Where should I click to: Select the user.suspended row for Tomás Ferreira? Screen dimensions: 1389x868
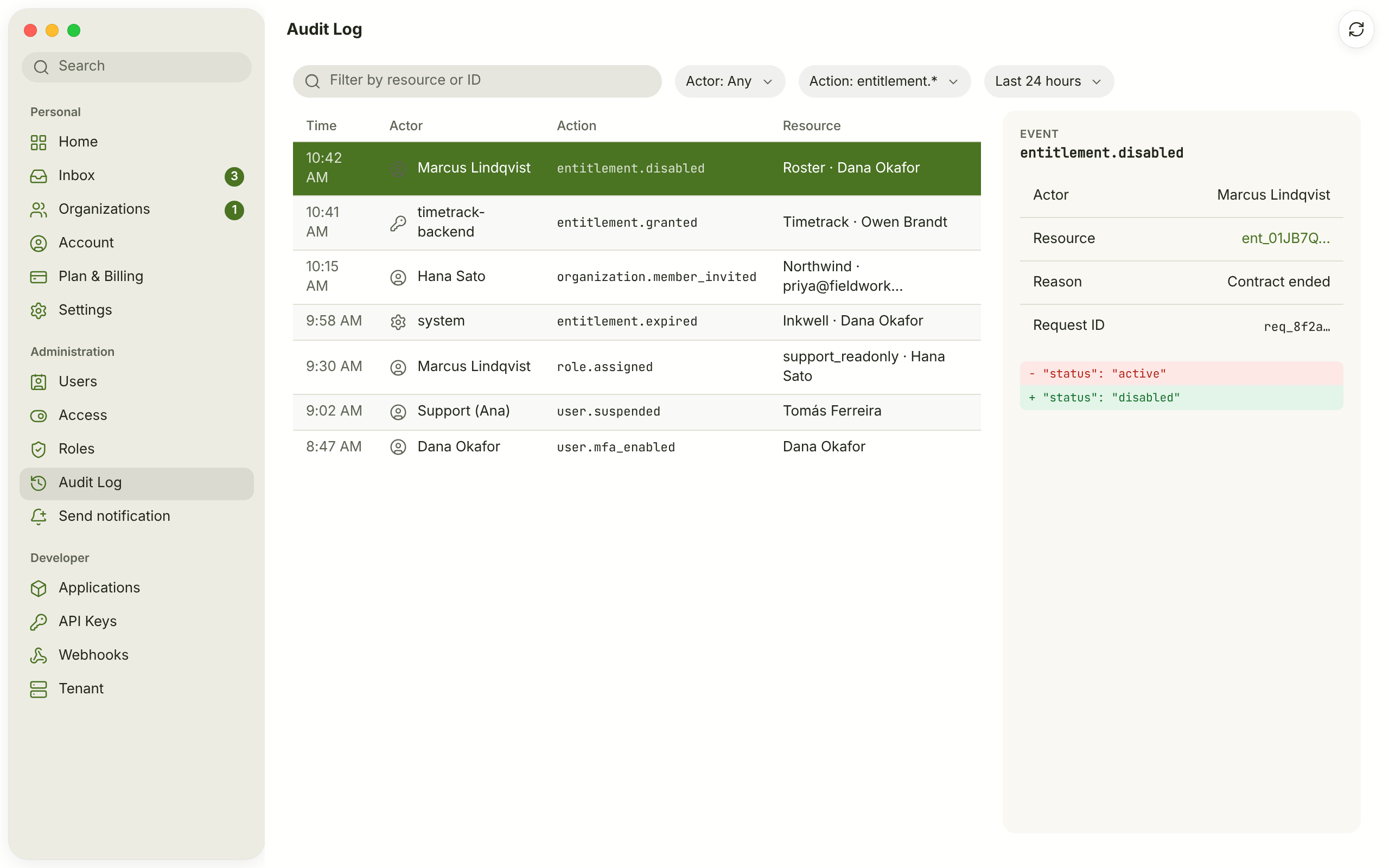[x=636, y=412]
